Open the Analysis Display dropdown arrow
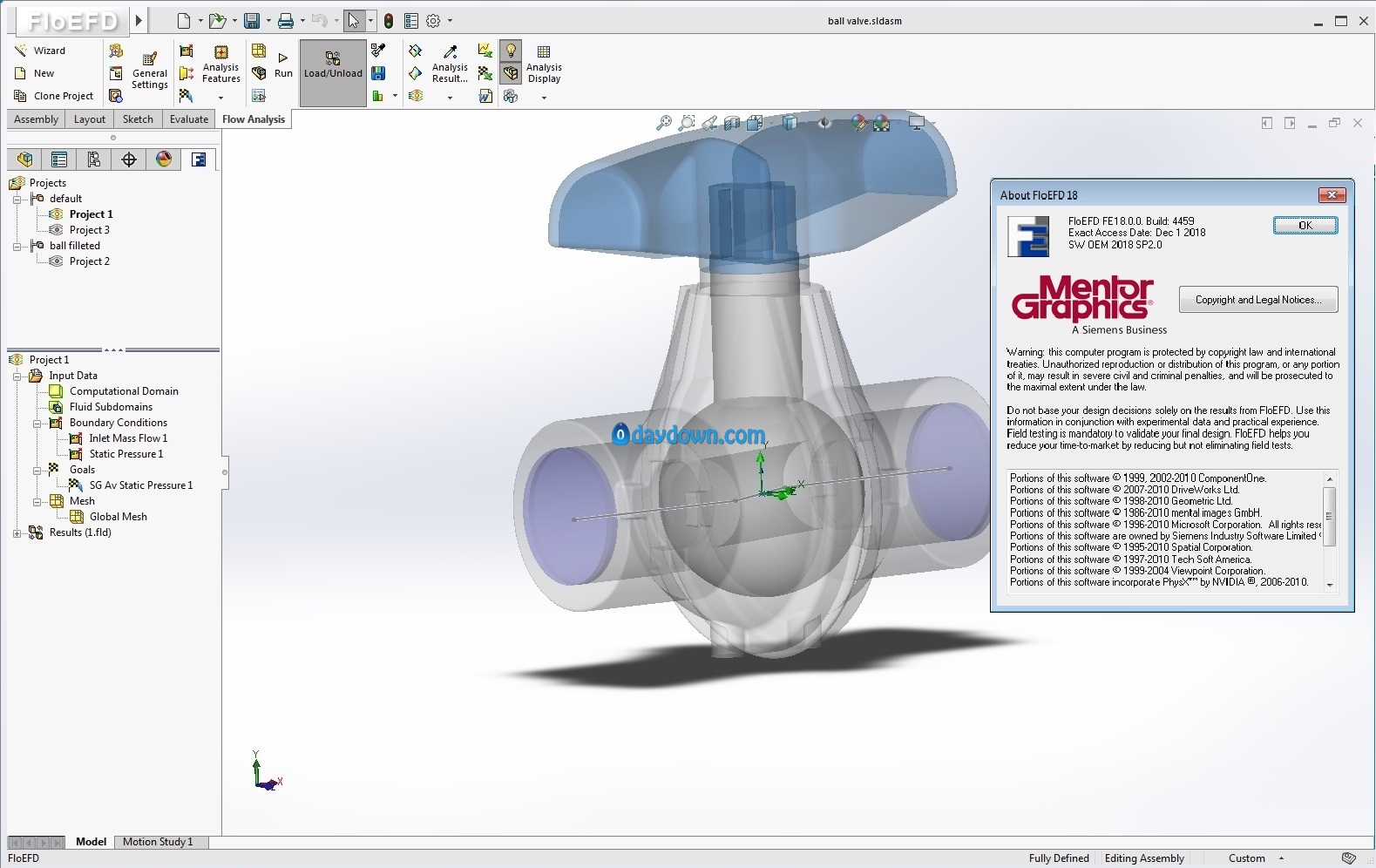Screen dimensions: 1376x868 pos(544,98)
